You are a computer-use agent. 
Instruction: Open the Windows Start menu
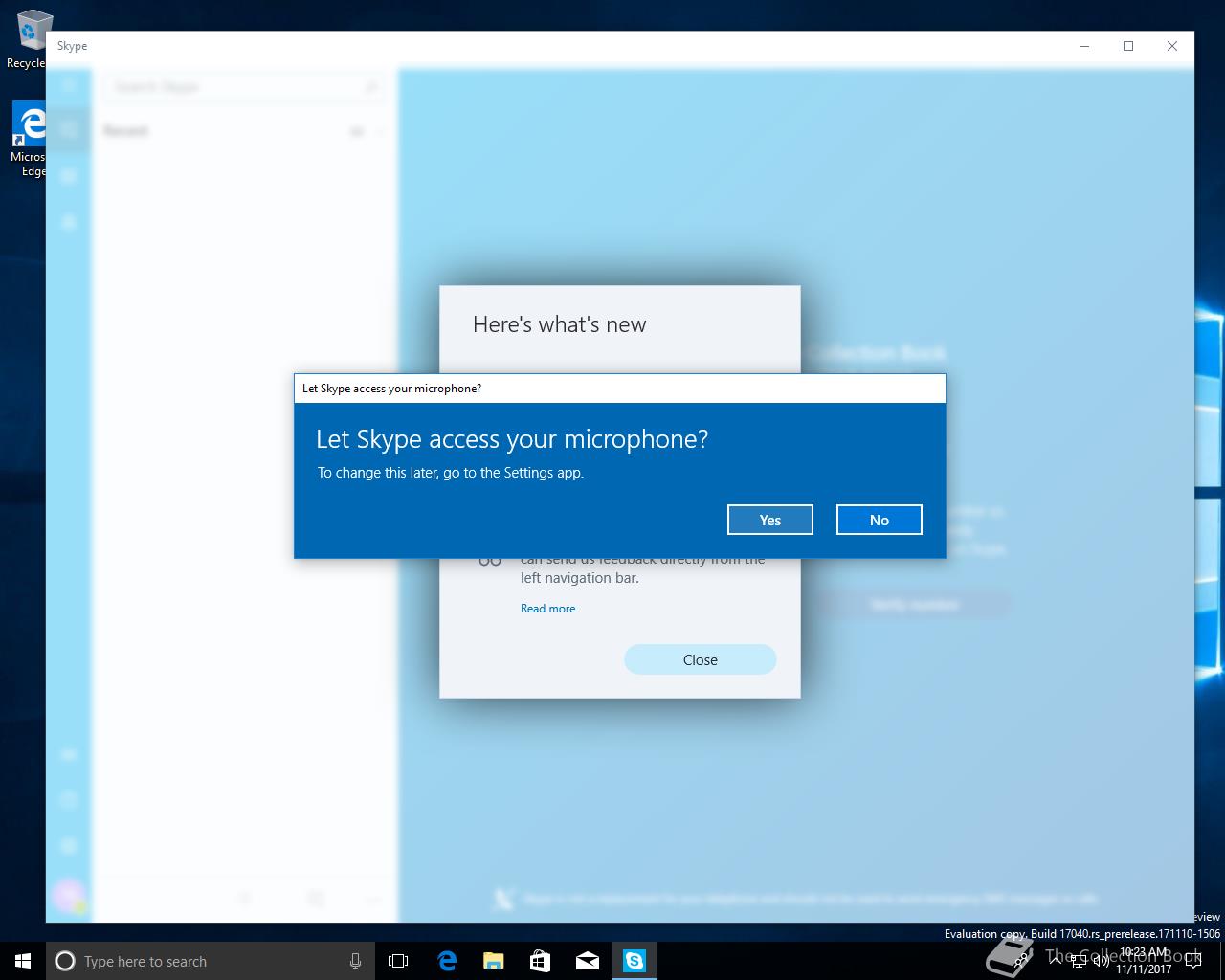point(23,961)
